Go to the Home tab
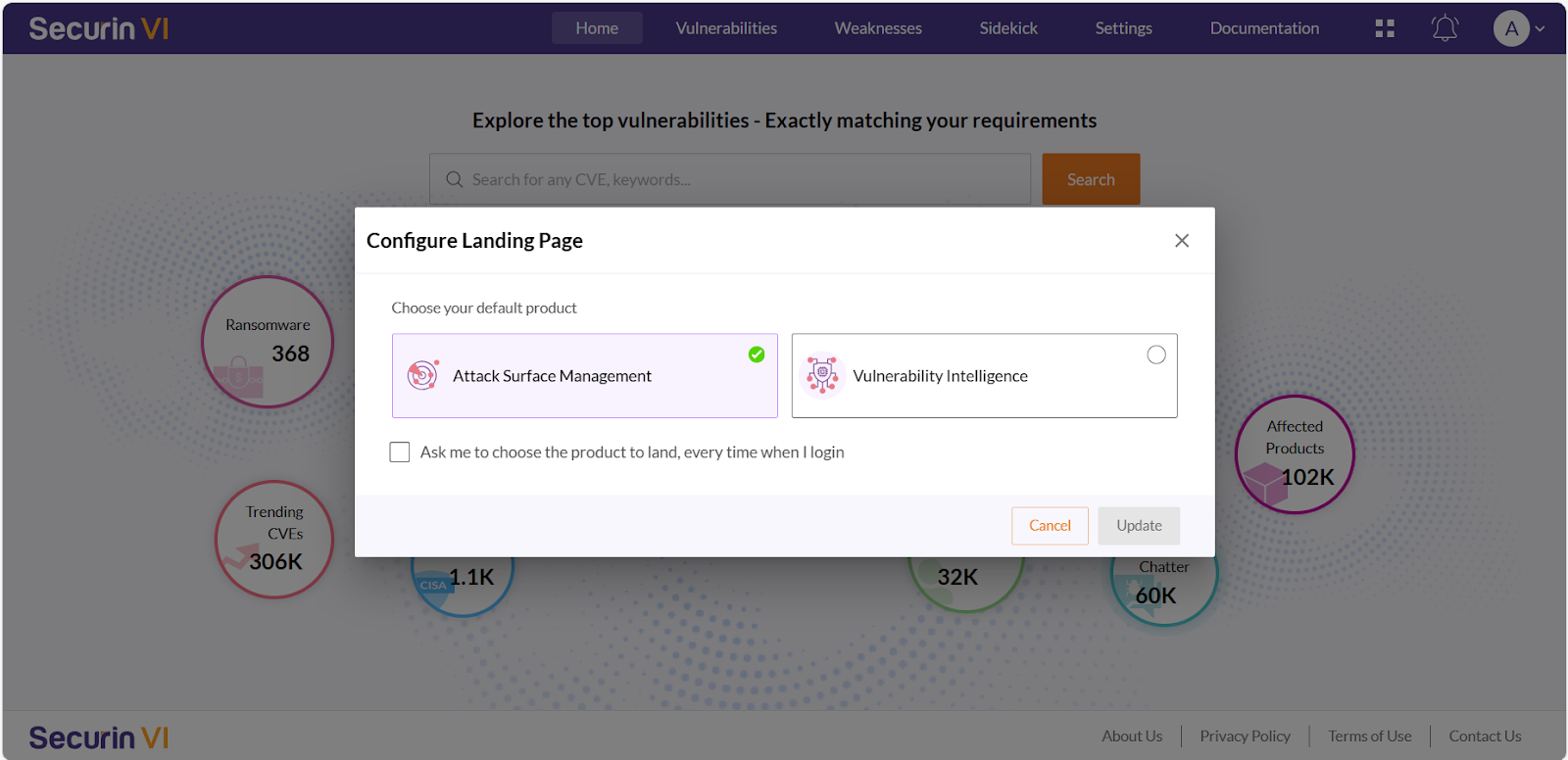Screen dimensions: 1568x760 (x=597, y=28)
